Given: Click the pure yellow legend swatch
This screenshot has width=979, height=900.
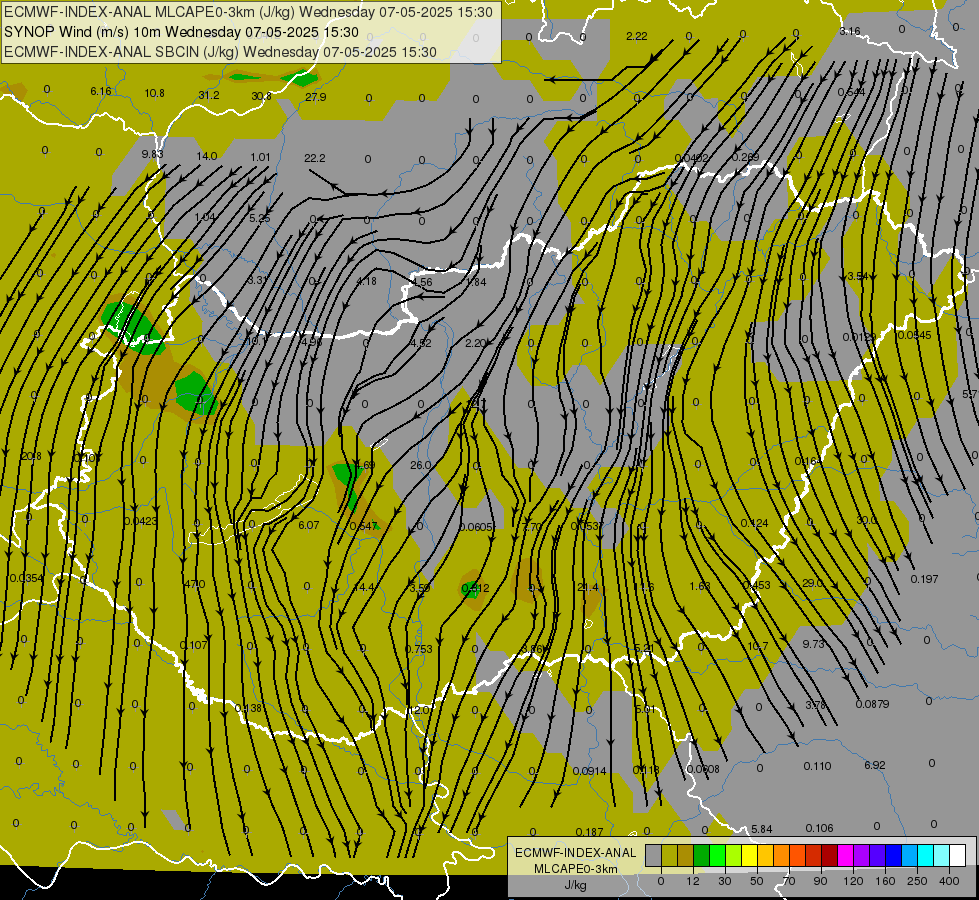Looking at the screenshot, I should click(749, 856).
